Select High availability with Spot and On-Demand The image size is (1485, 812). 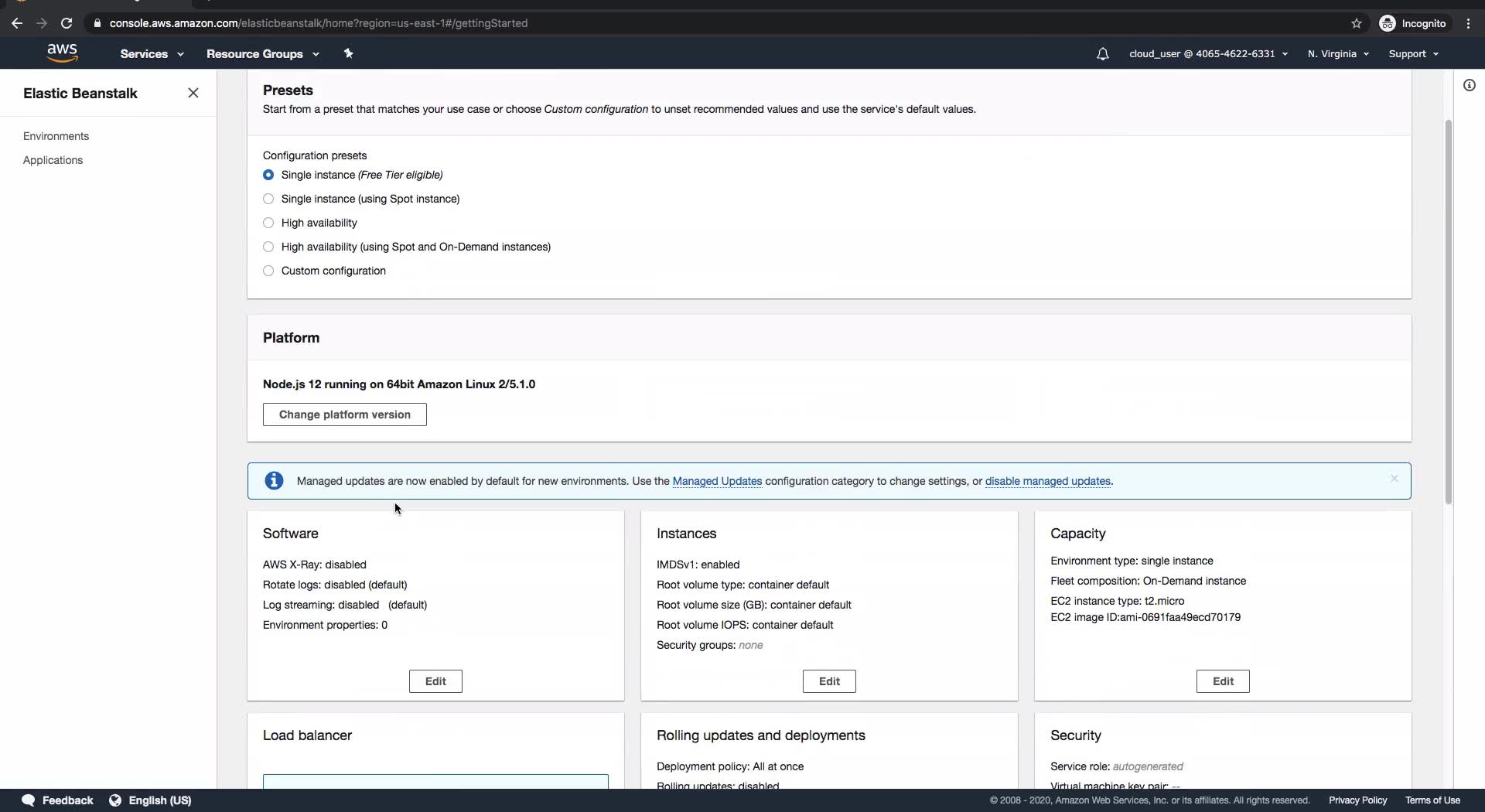[268, 247]
